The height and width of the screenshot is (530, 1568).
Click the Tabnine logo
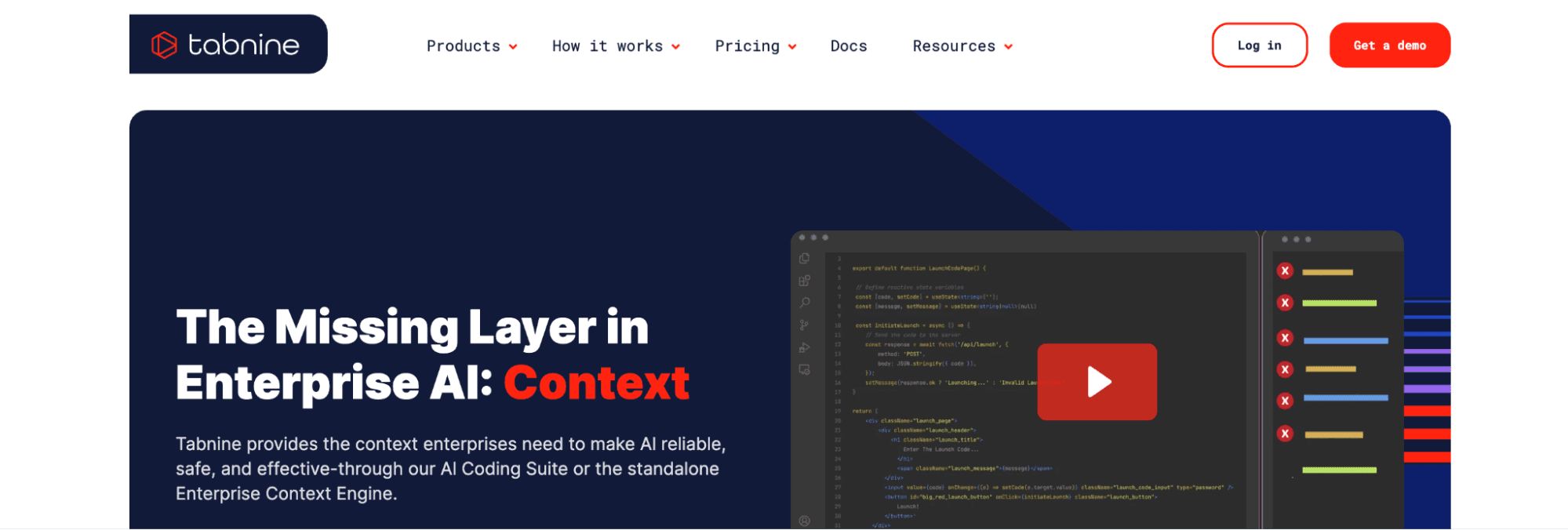228,44
